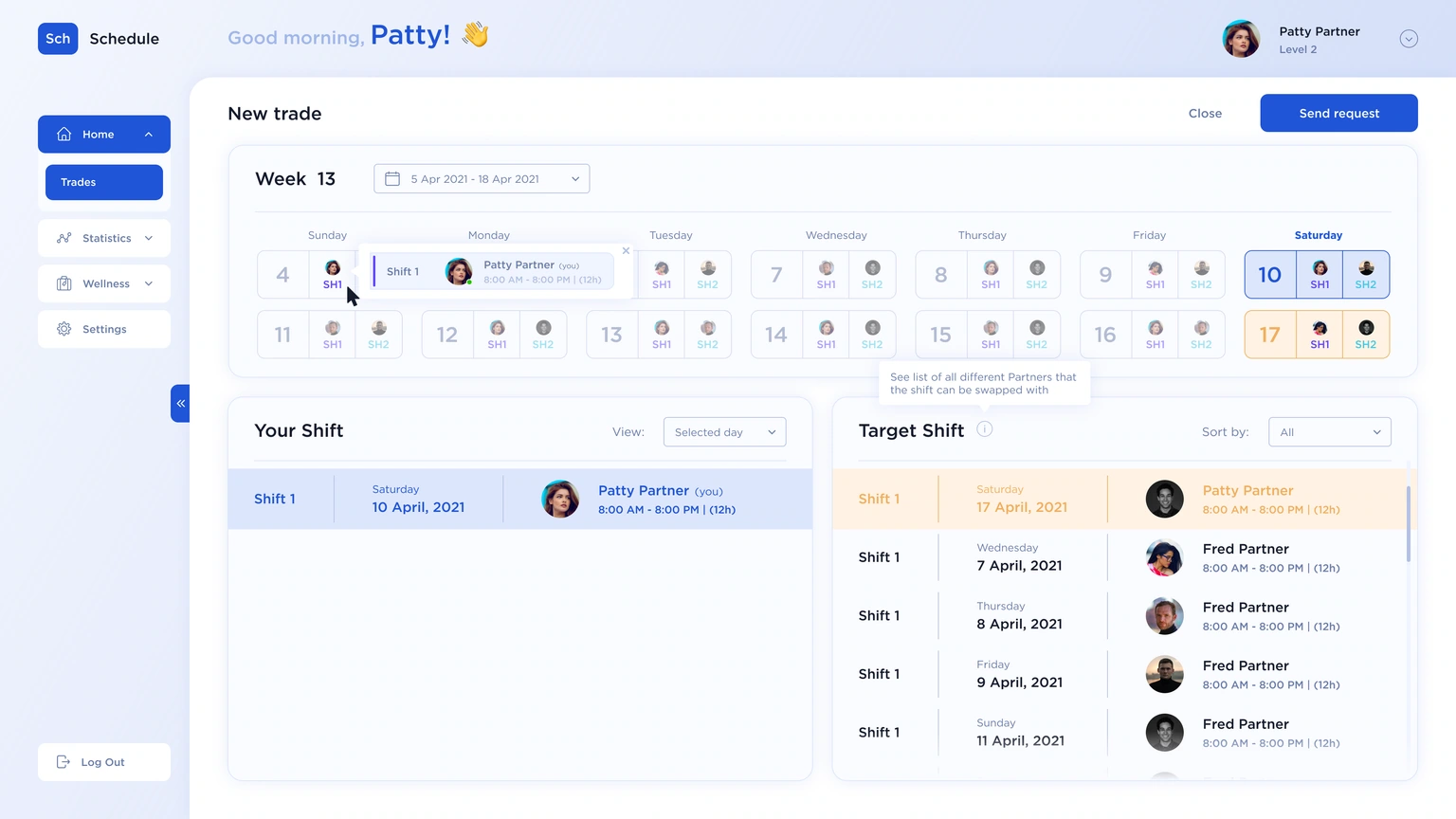This screenshot has height=819, width=1456.
Task: Click the calendar icon in date range
Action: click(x=392, y=179)
